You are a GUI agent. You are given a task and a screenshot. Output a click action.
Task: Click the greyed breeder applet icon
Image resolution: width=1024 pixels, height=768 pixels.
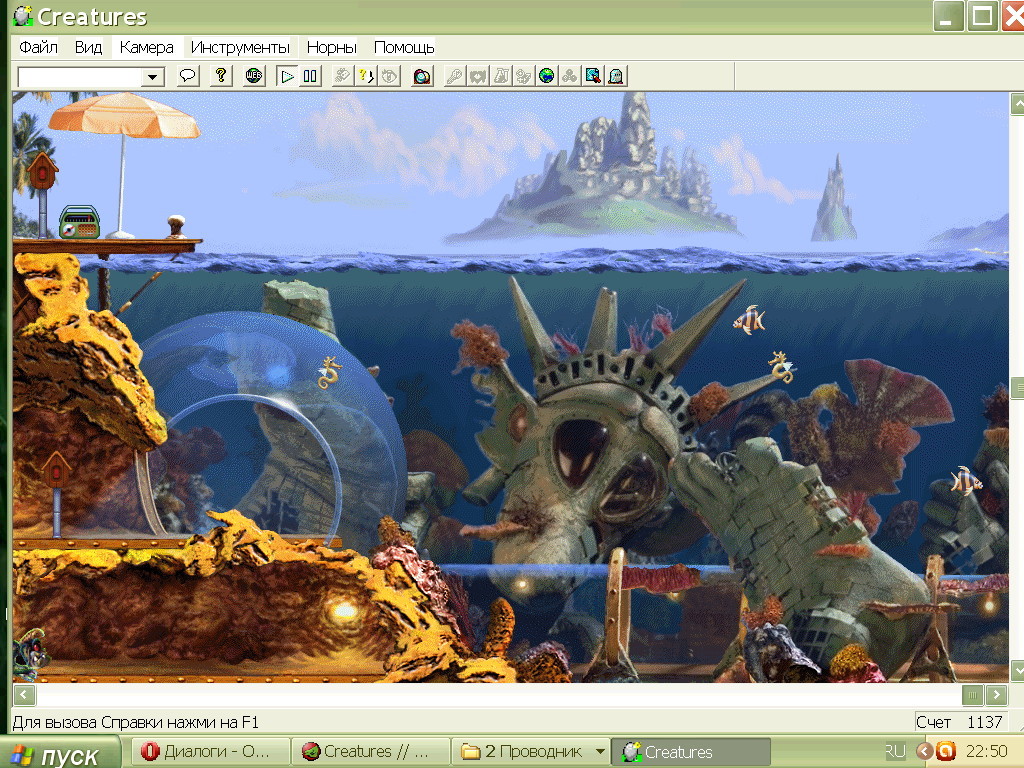(523, 76)
